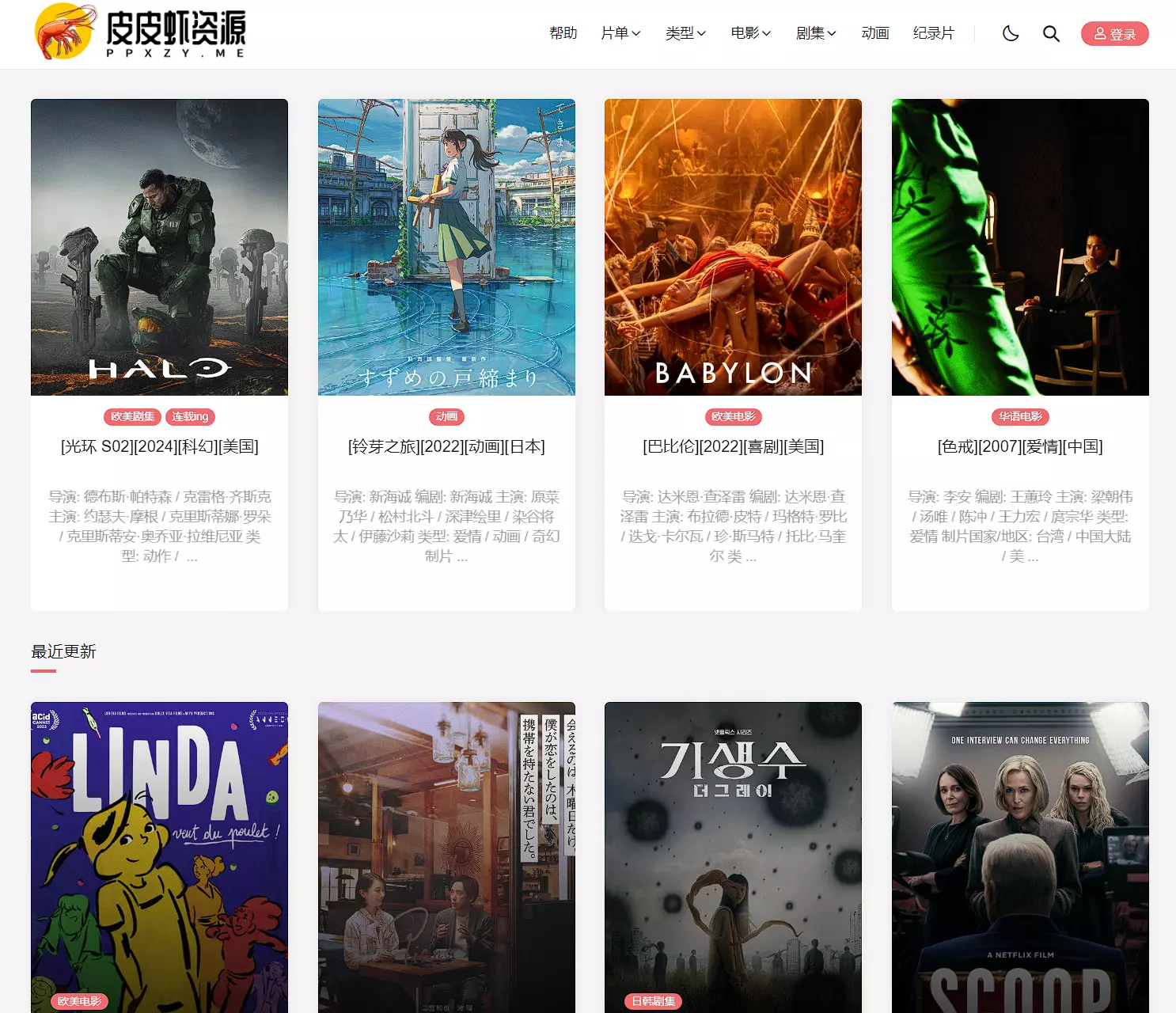Open the 动画 menu item
Screen dimensions: 1176x1013
pyautogui.click(x=875, y=33)
